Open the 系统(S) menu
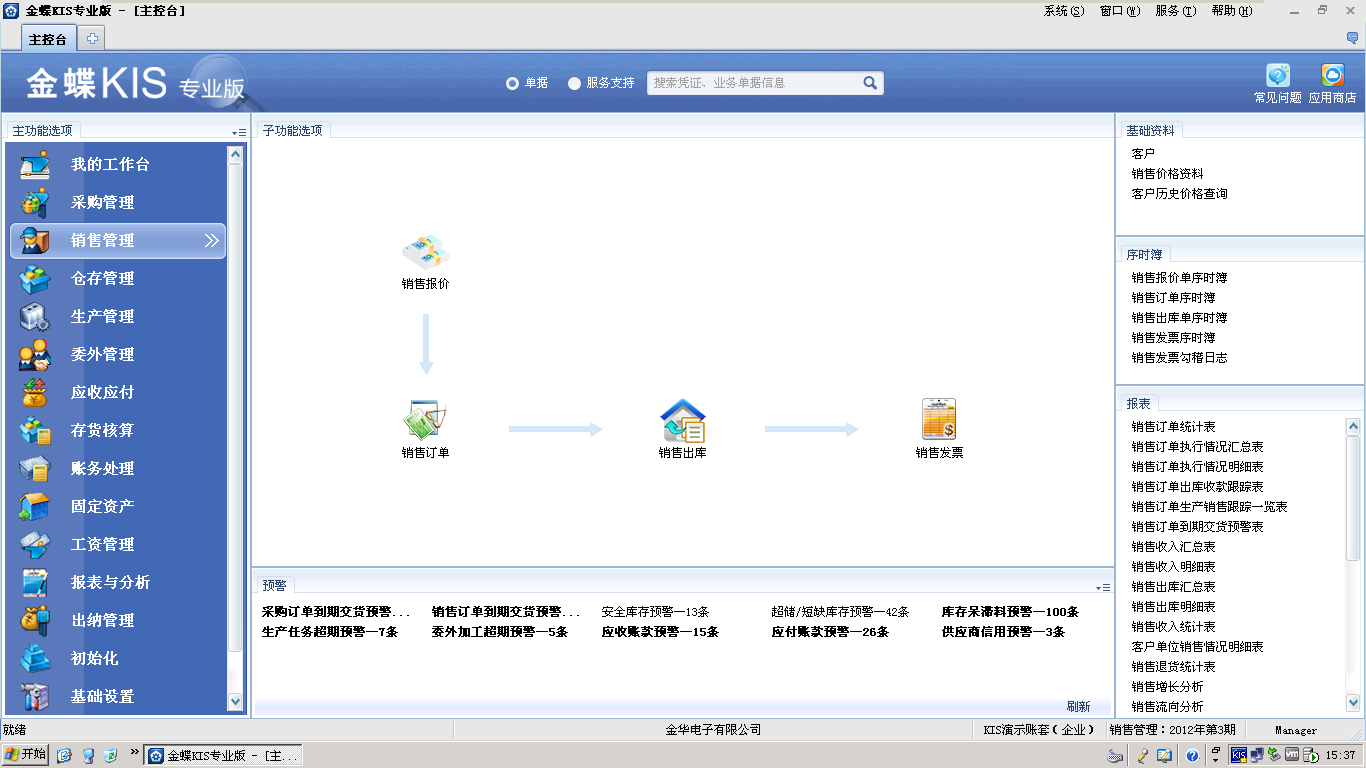 pyautogui.click(x=1063, y=11)
